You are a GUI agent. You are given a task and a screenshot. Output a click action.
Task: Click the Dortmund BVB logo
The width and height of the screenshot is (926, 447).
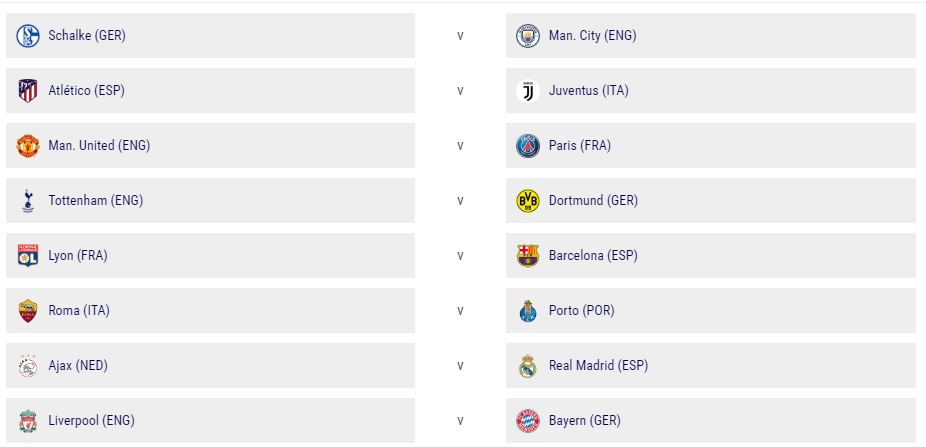click(x=527, y=201)
